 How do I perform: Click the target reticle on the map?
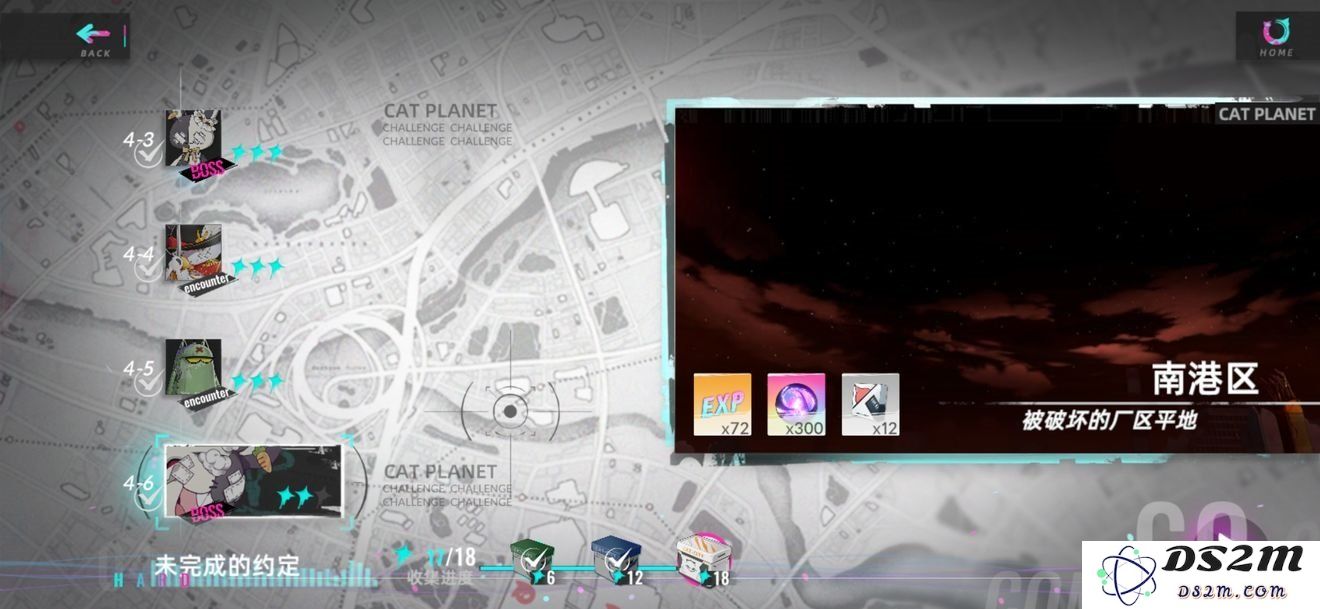510,410
